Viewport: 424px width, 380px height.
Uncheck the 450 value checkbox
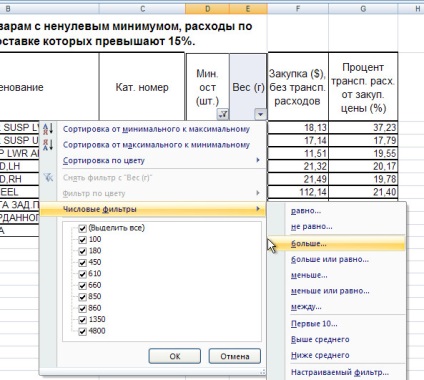(x=82, y=263)
